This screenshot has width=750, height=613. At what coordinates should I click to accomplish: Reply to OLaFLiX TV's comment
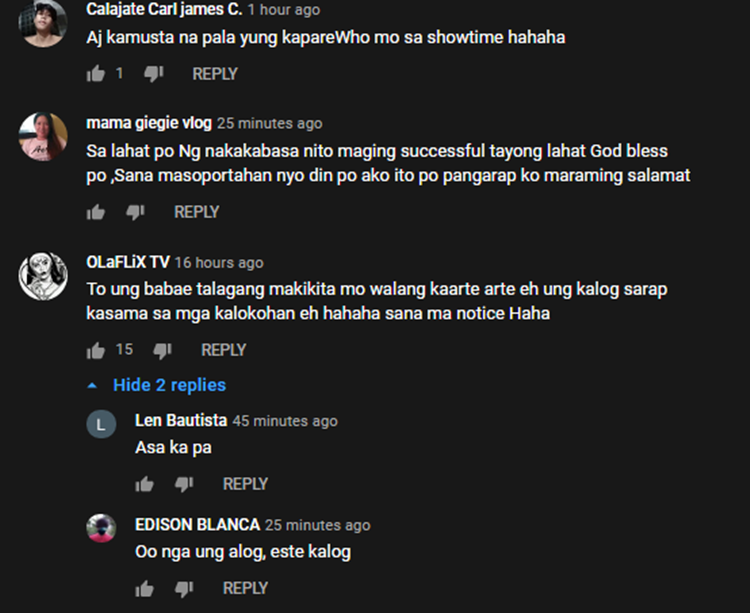(x=223, y=350)
